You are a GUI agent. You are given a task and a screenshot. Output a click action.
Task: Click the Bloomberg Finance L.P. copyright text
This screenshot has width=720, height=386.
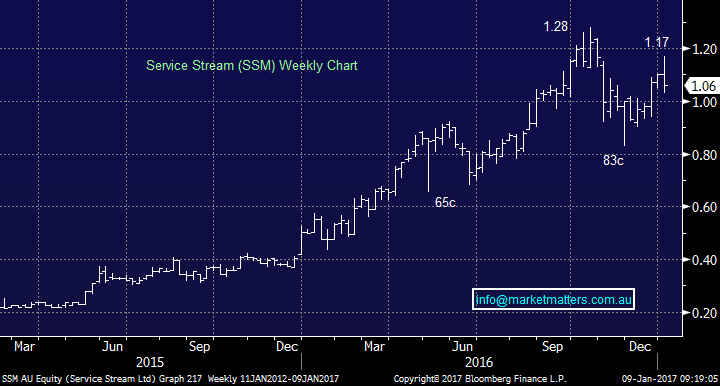tap(480, 379)
